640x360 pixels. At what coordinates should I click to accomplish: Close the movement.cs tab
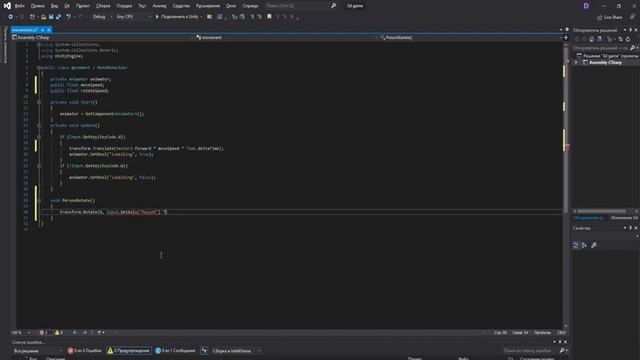49,30
